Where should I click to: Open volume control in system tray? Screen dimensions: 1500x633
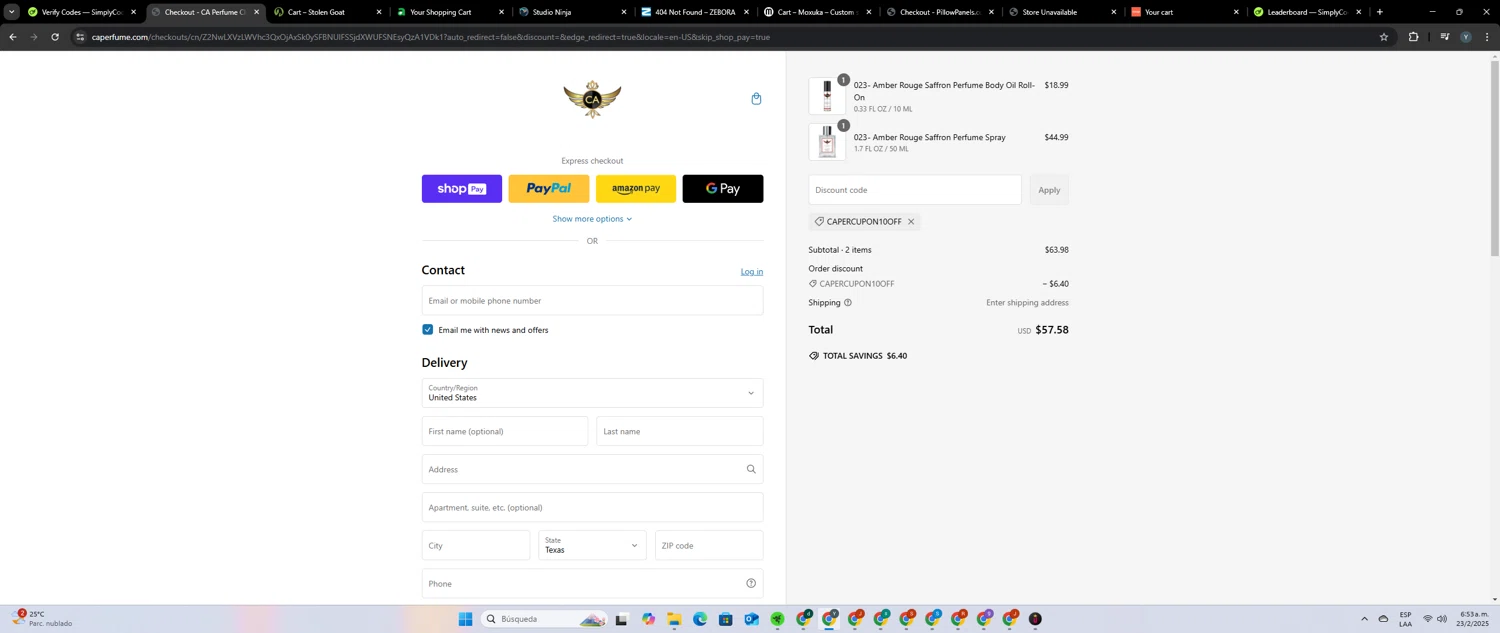click(x=1442, y=619)
